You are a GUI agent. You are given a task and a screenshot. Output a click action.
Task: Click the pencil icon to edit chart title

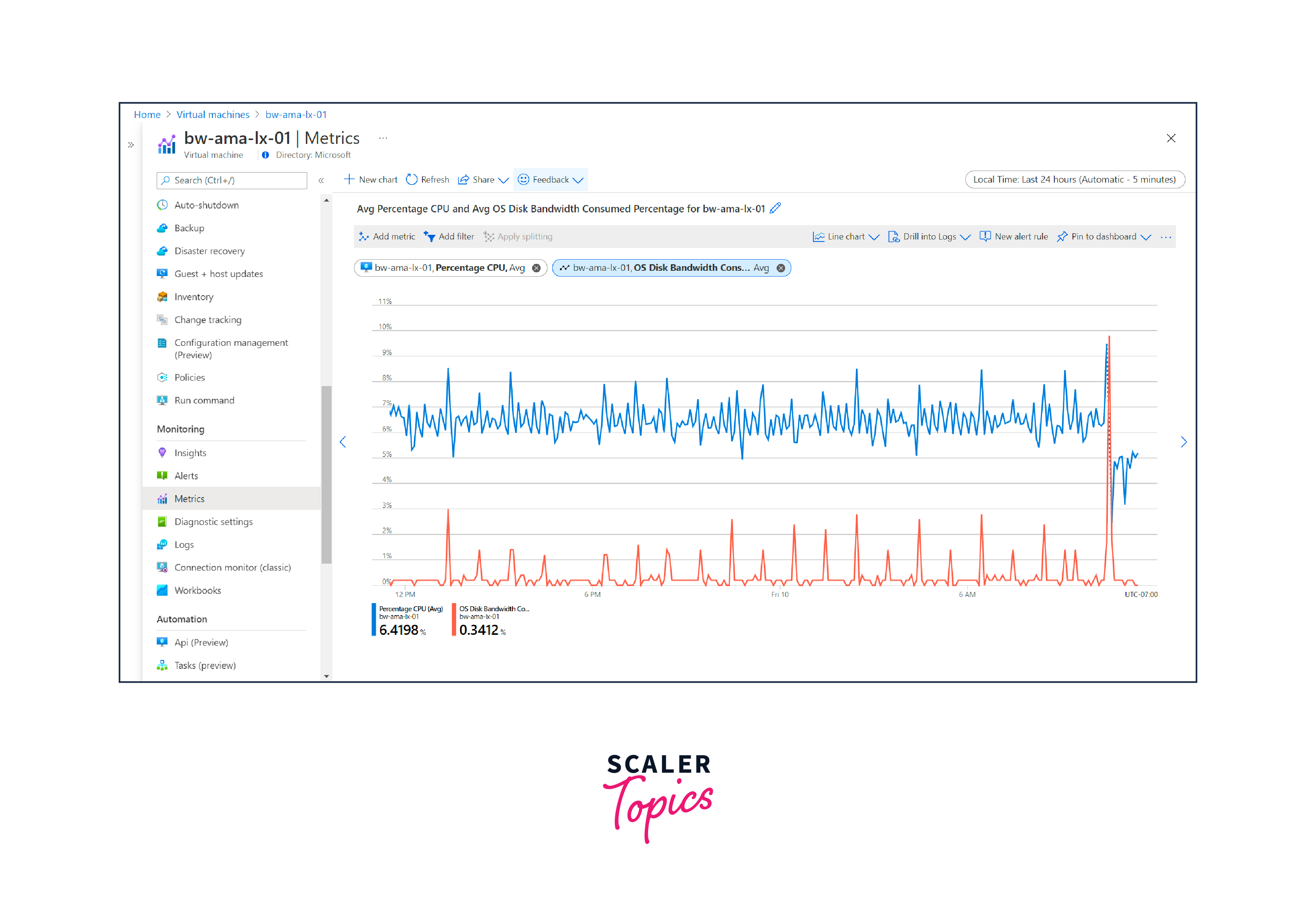[775, 209]
